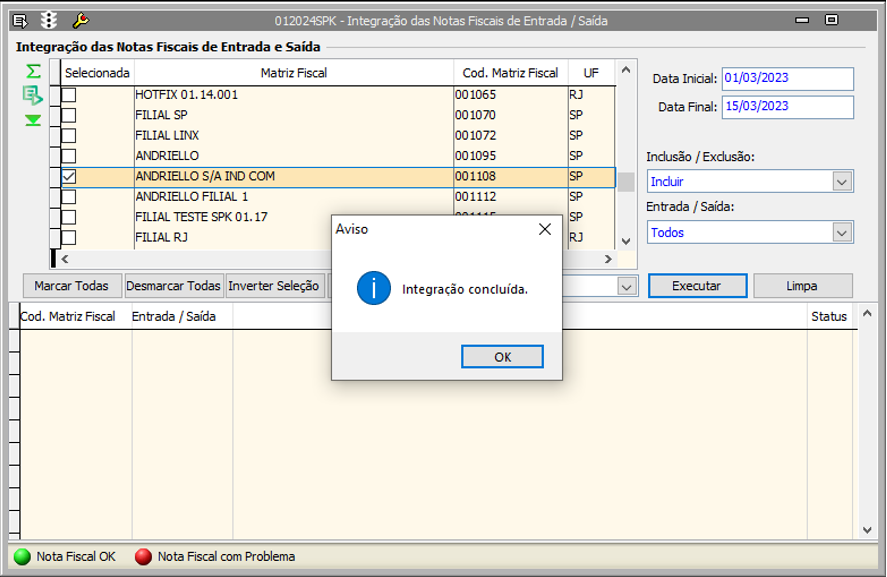The width and height of the screenshot is (887, 577).
Task: Click the green down-arrow icon
Action: click(x=33, y=120)
